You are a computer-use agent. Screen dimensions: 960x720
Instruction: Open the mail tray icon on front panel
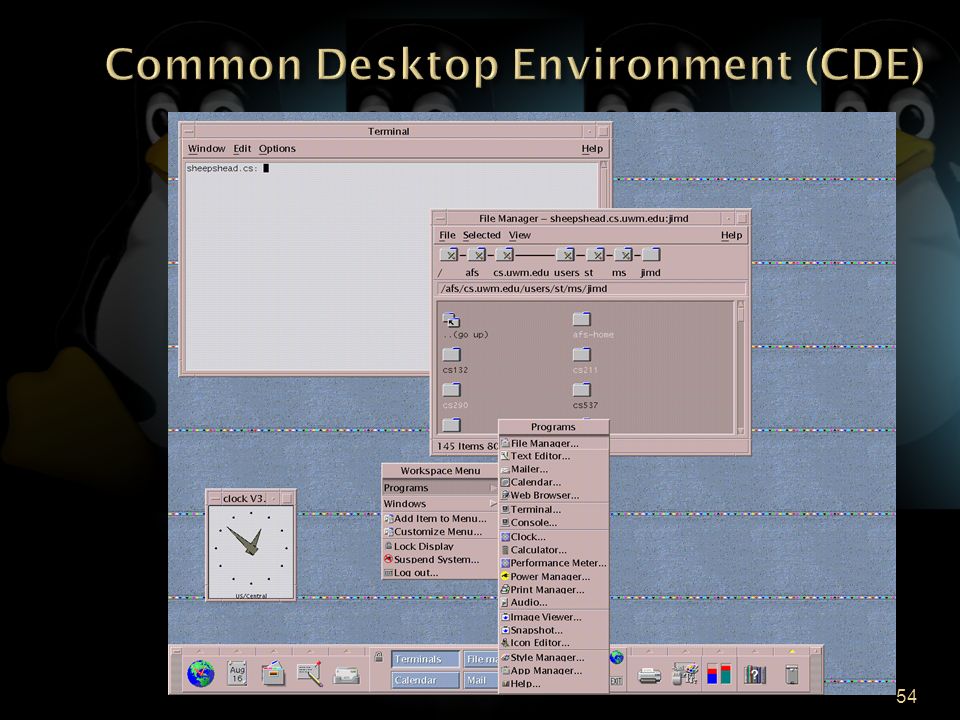(x=347, y=675)
